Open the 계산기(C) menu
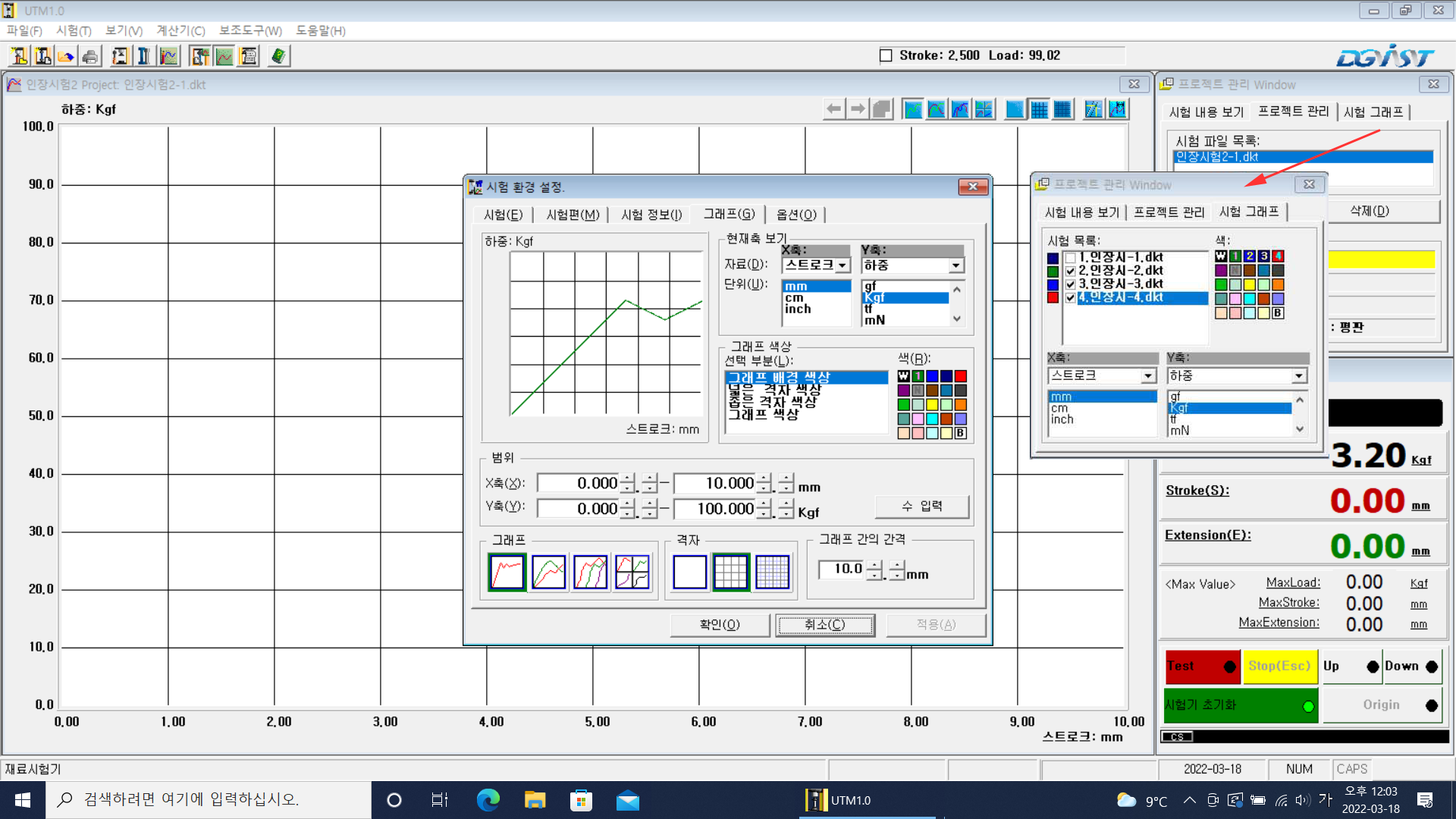Viewport: 1456px width, 819px height. [180, 30]
